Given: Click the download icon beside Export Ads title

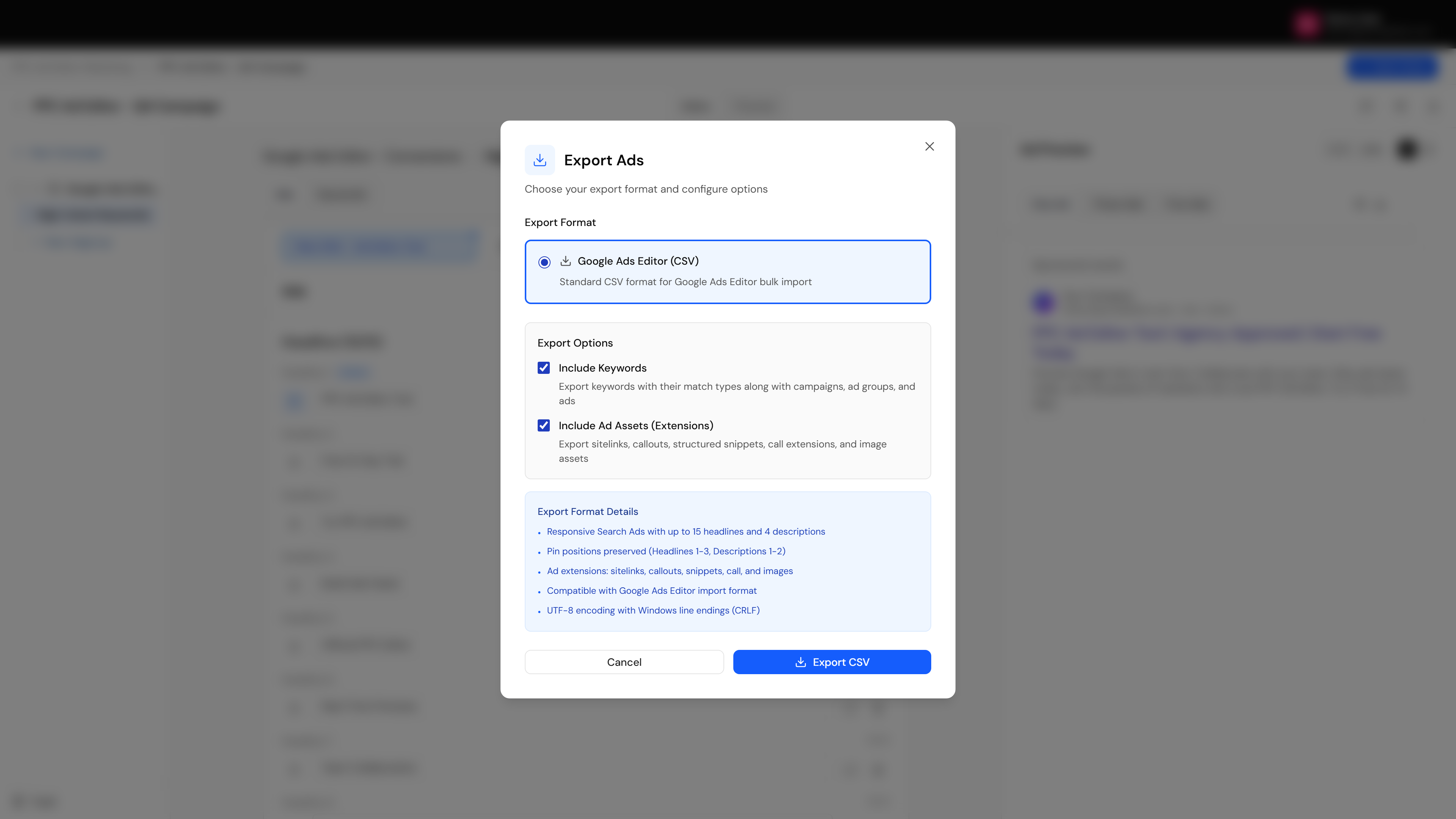Looking at the screenshot, I should pos(540,160).
